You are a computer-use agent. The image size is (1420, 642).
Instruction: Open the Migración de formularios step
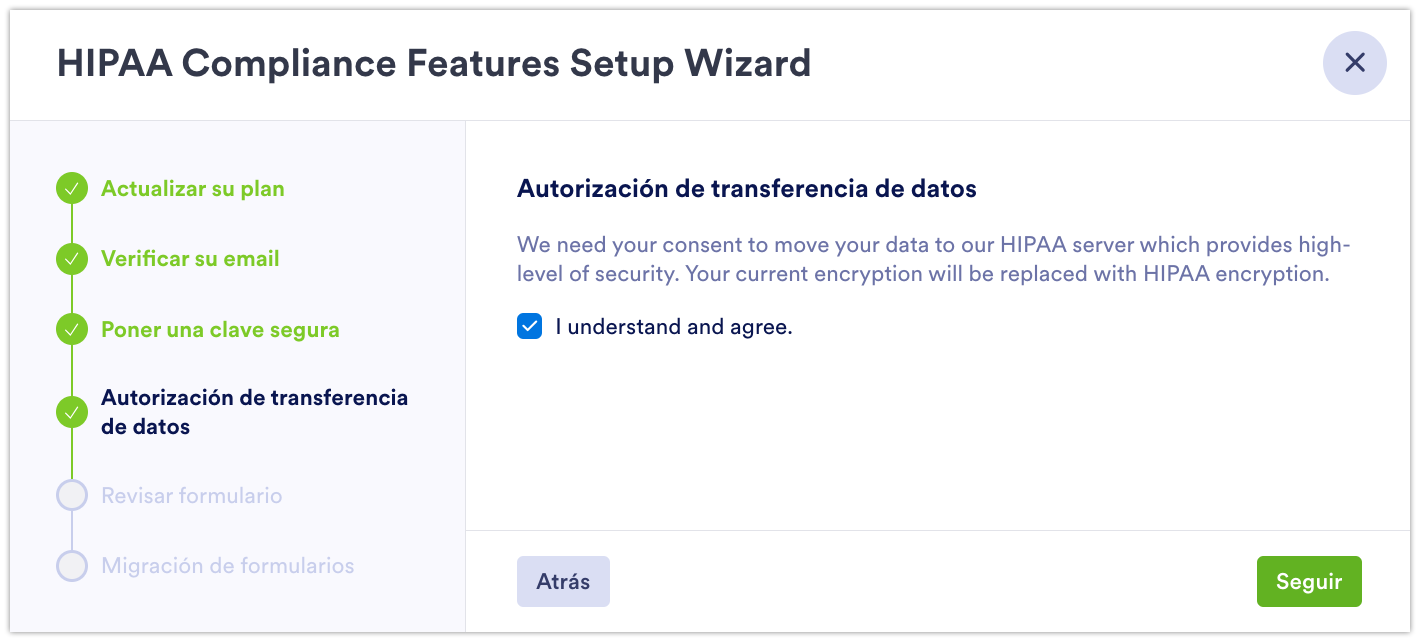point(227,566)
